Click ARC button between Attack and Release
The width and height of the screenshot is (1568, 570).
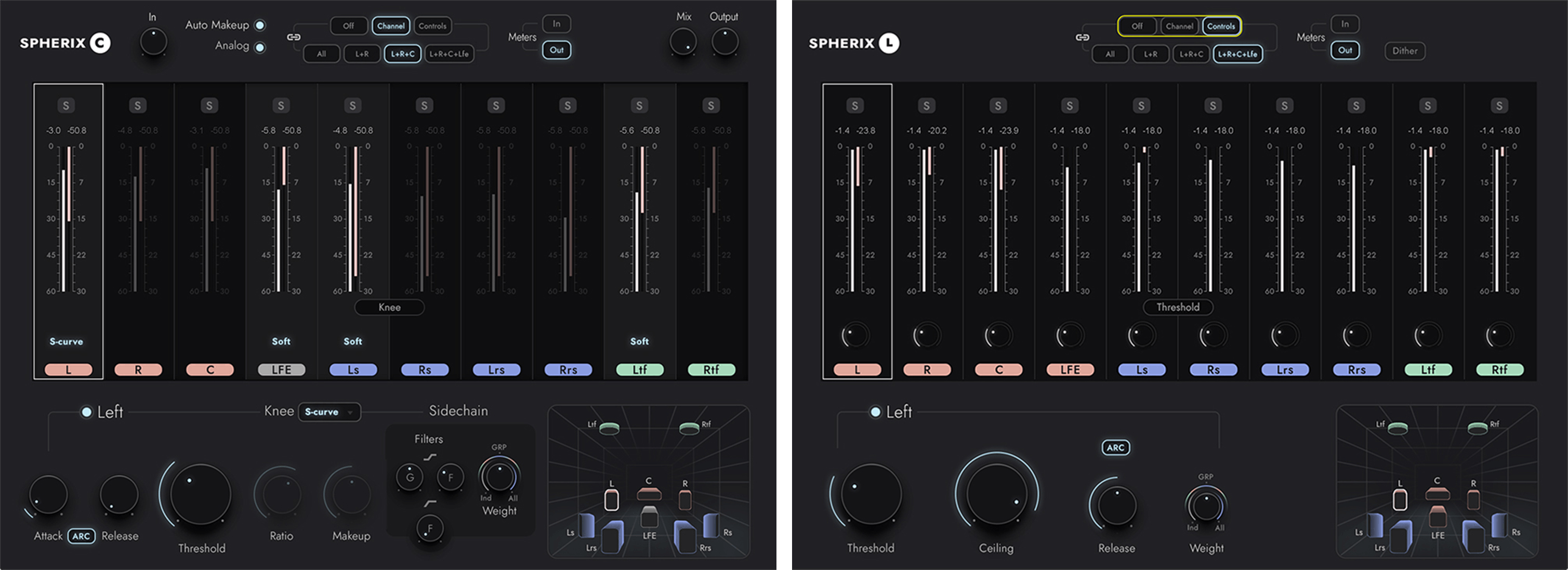[81, 536]
